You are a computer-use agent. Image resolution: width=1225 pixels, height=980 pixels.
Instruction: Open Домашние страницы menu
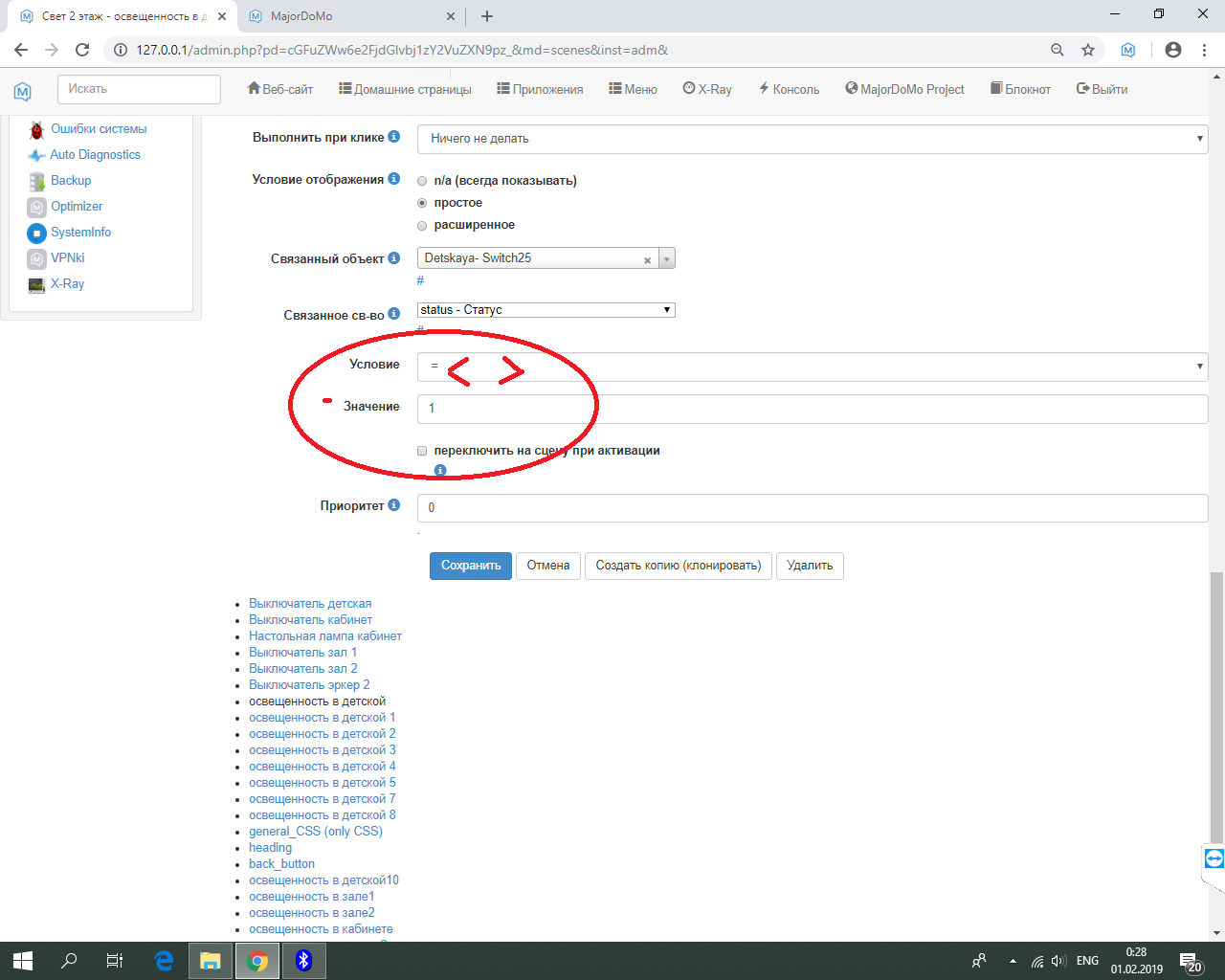(x=405, y=89)
